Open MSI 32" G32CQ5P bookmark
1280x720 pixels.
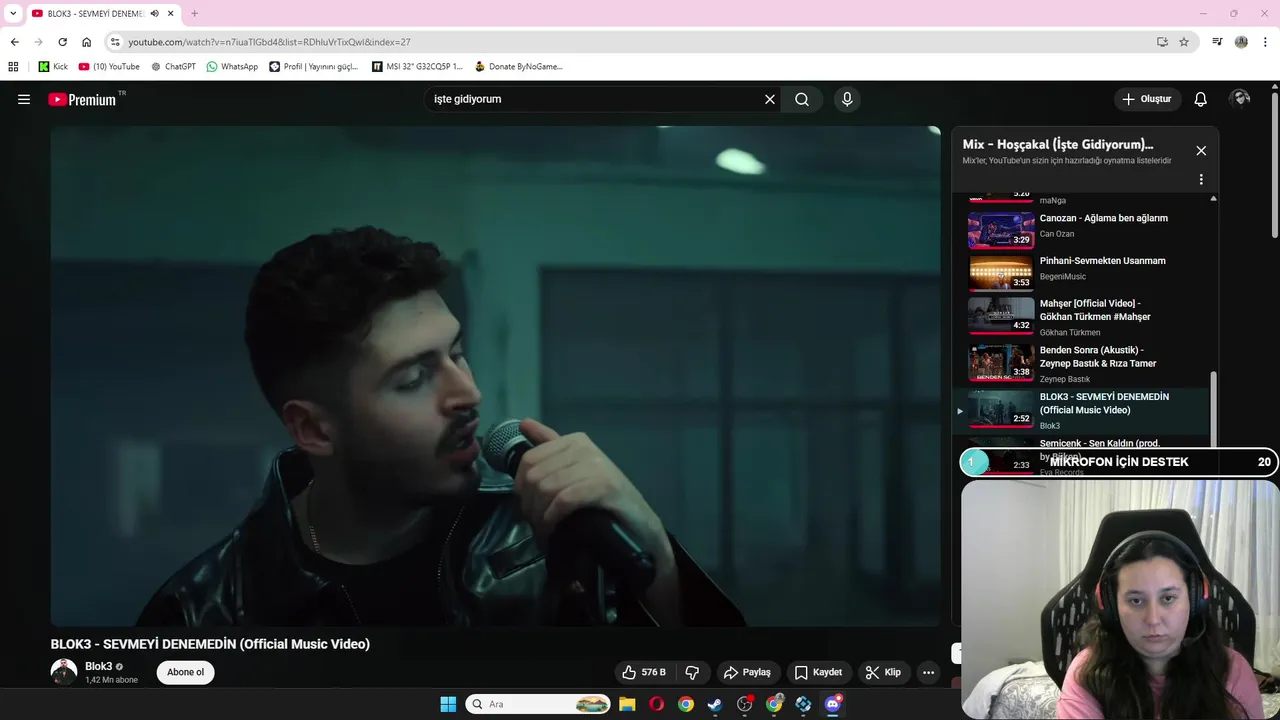tap(417, 67)
